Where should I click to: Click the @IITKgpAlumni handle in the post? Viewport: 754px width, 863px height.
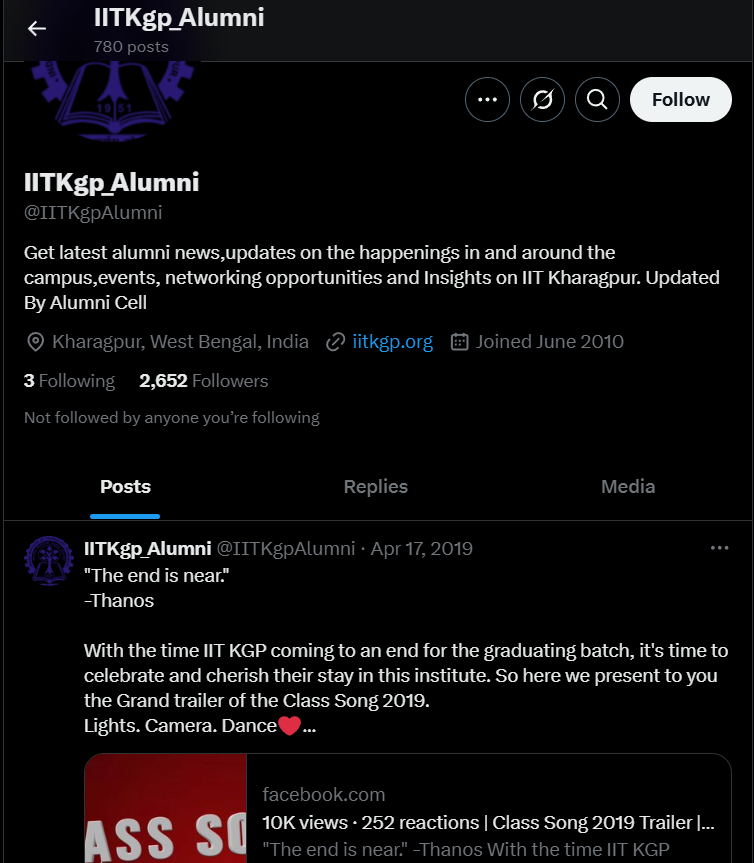coord(286,549)
